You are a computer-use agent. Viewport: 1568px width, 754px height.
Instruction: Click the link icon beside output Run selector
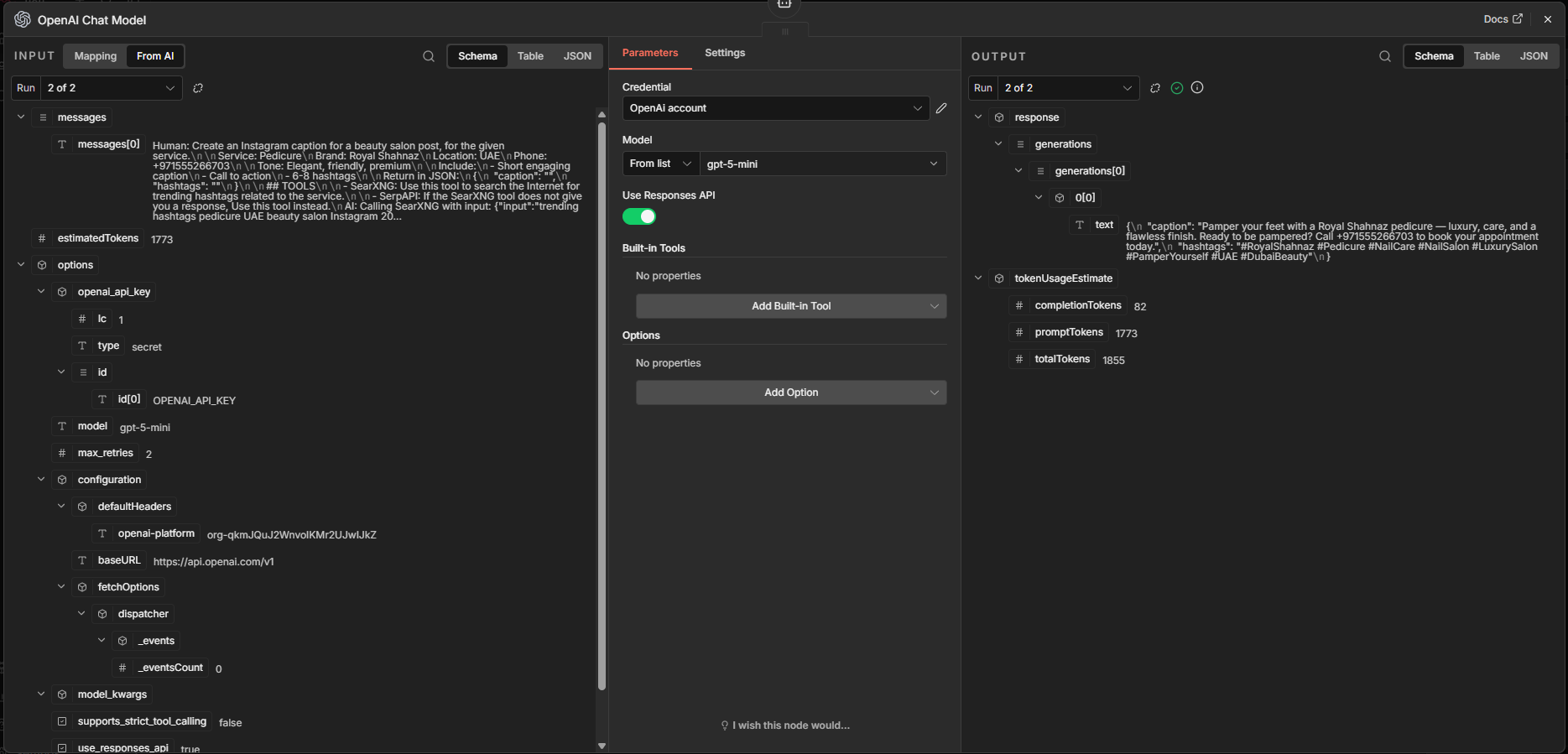(1155, 88)
